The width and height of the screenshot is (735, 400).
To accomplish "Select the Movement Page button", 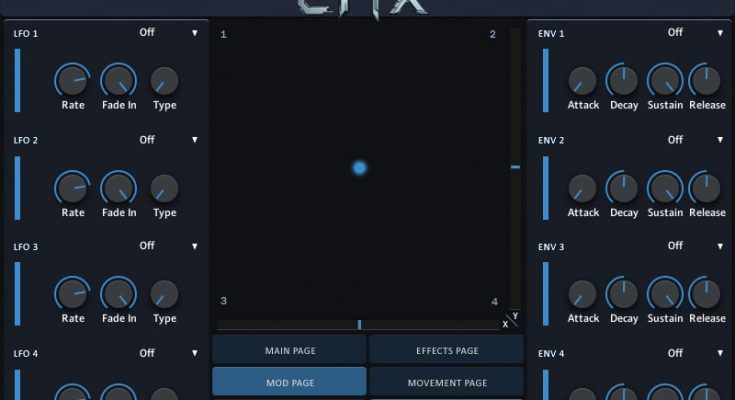I will point(447,382).
